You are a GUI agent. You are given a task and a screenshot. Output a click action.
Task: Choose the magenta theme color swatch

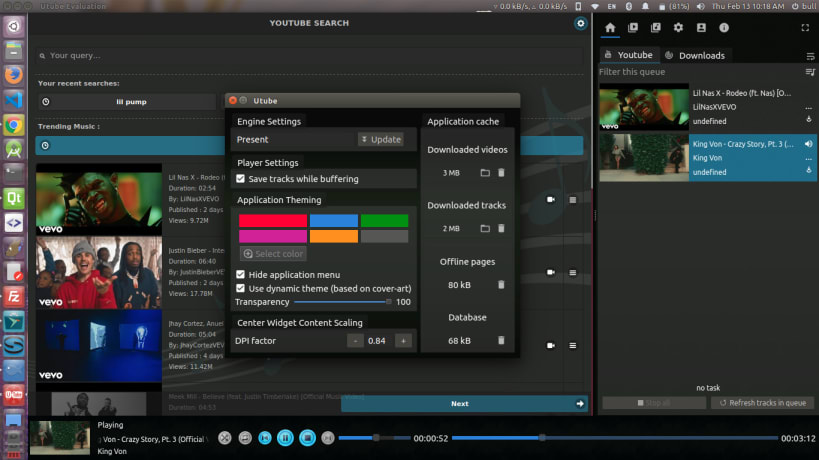pyautogui.click(x=273, y=237)
